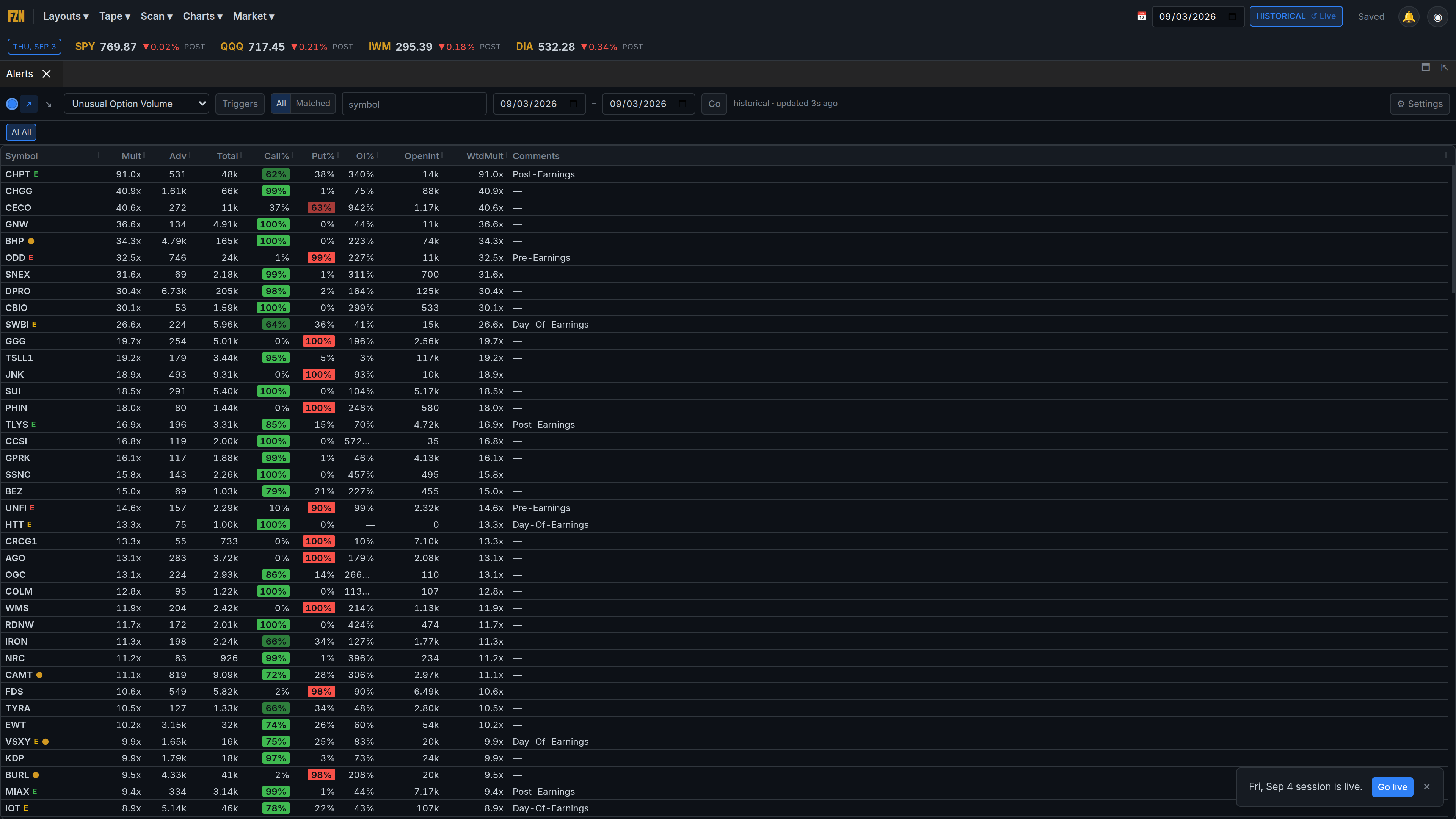Toggle the HISTORICAL / Live mode button
The image size is (1456, 819).
[1296, 16]
